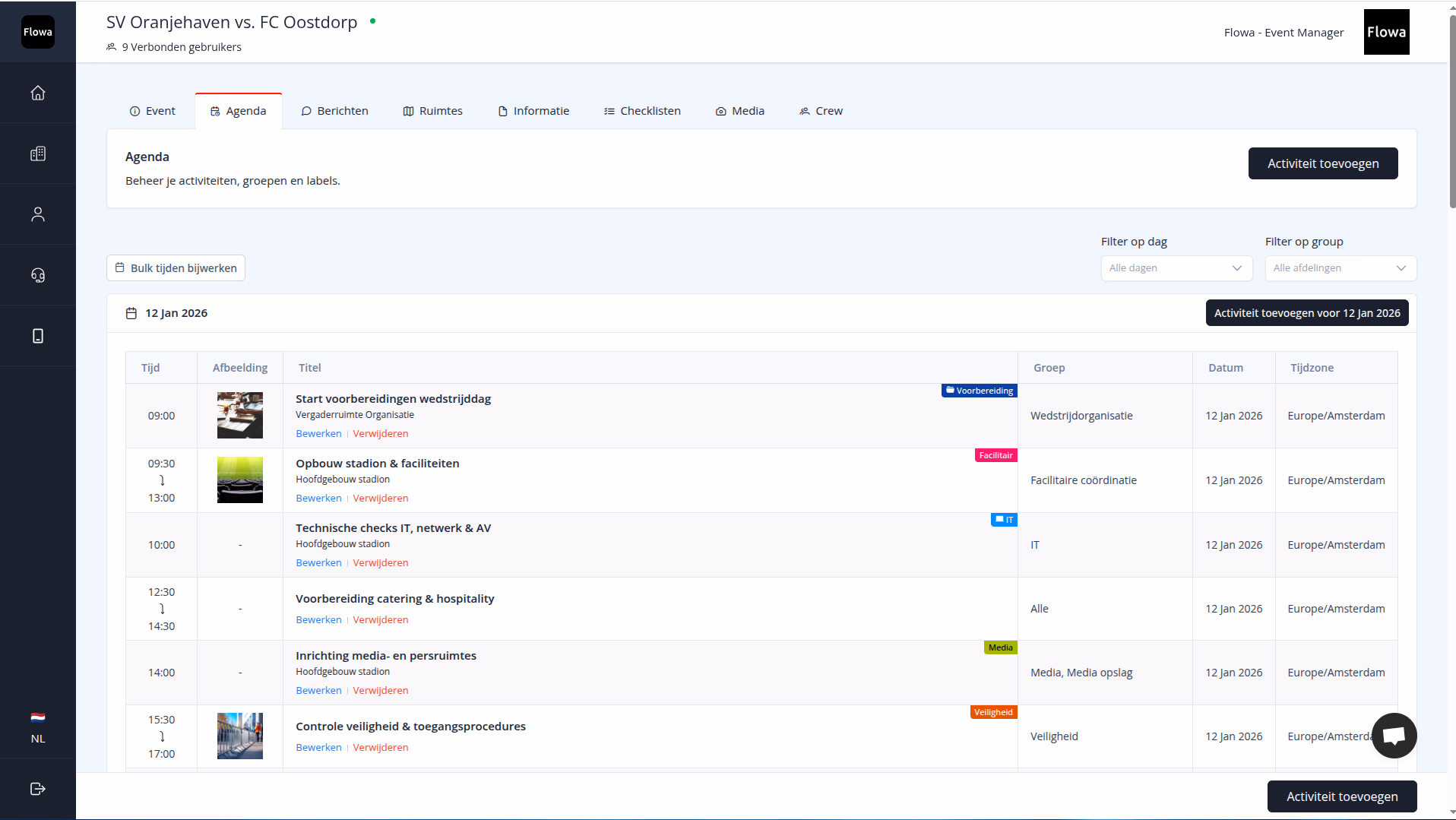Open thumbnail of Controle veiligheid activity

[x=240, y=736]
